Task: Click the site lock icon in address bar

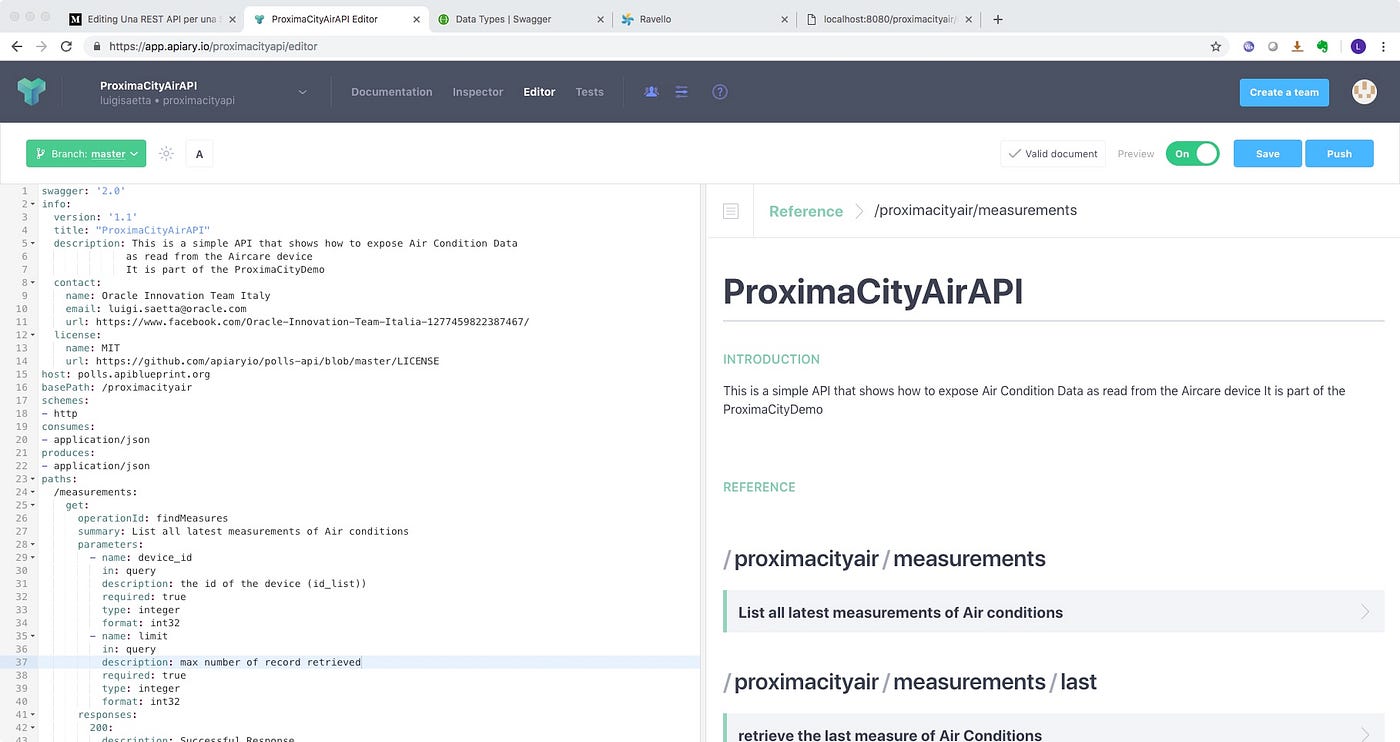Action: click(x=96, y=46)
